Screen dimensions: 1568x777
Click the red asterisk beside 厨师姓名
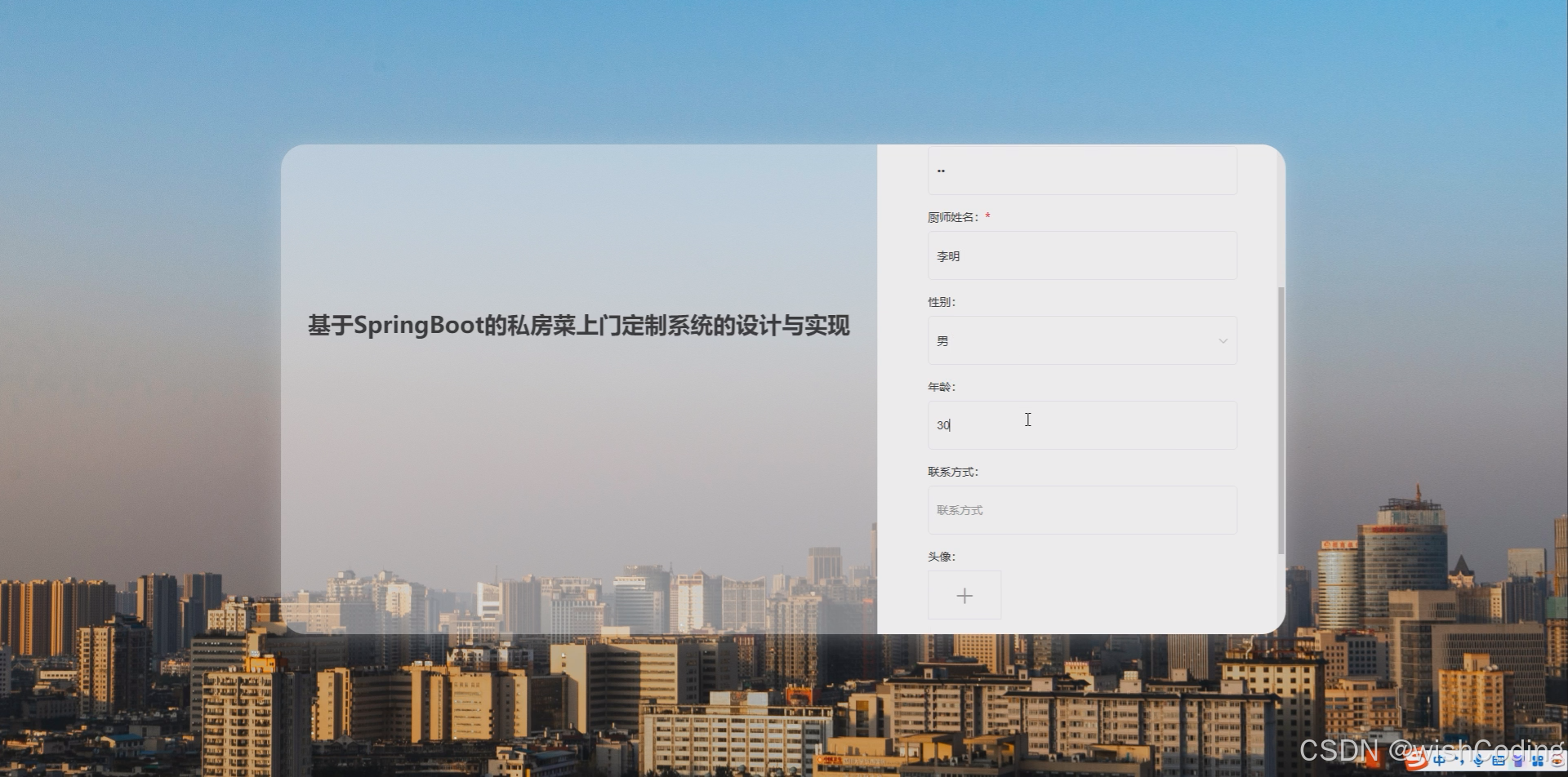988,215
